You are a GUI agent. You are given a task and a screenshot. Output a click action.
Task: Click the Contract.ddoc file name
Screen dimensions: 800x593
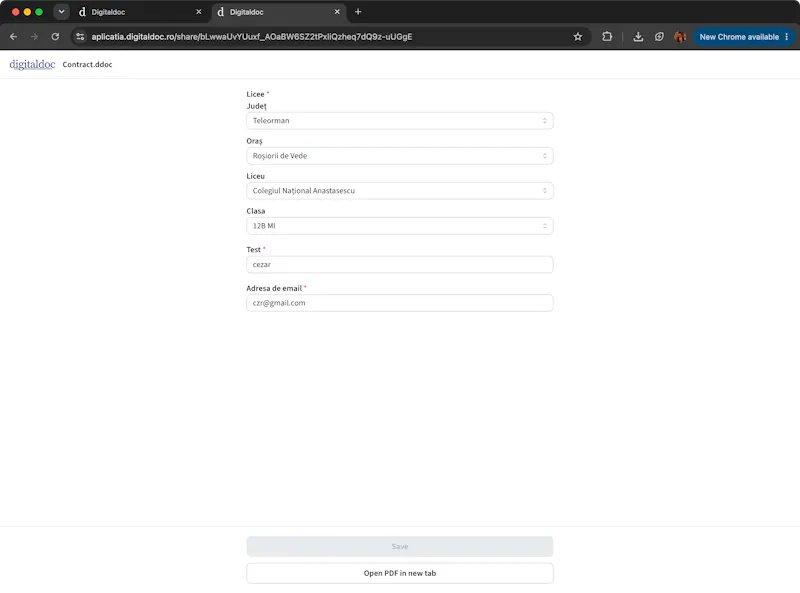tap(87, 64)
